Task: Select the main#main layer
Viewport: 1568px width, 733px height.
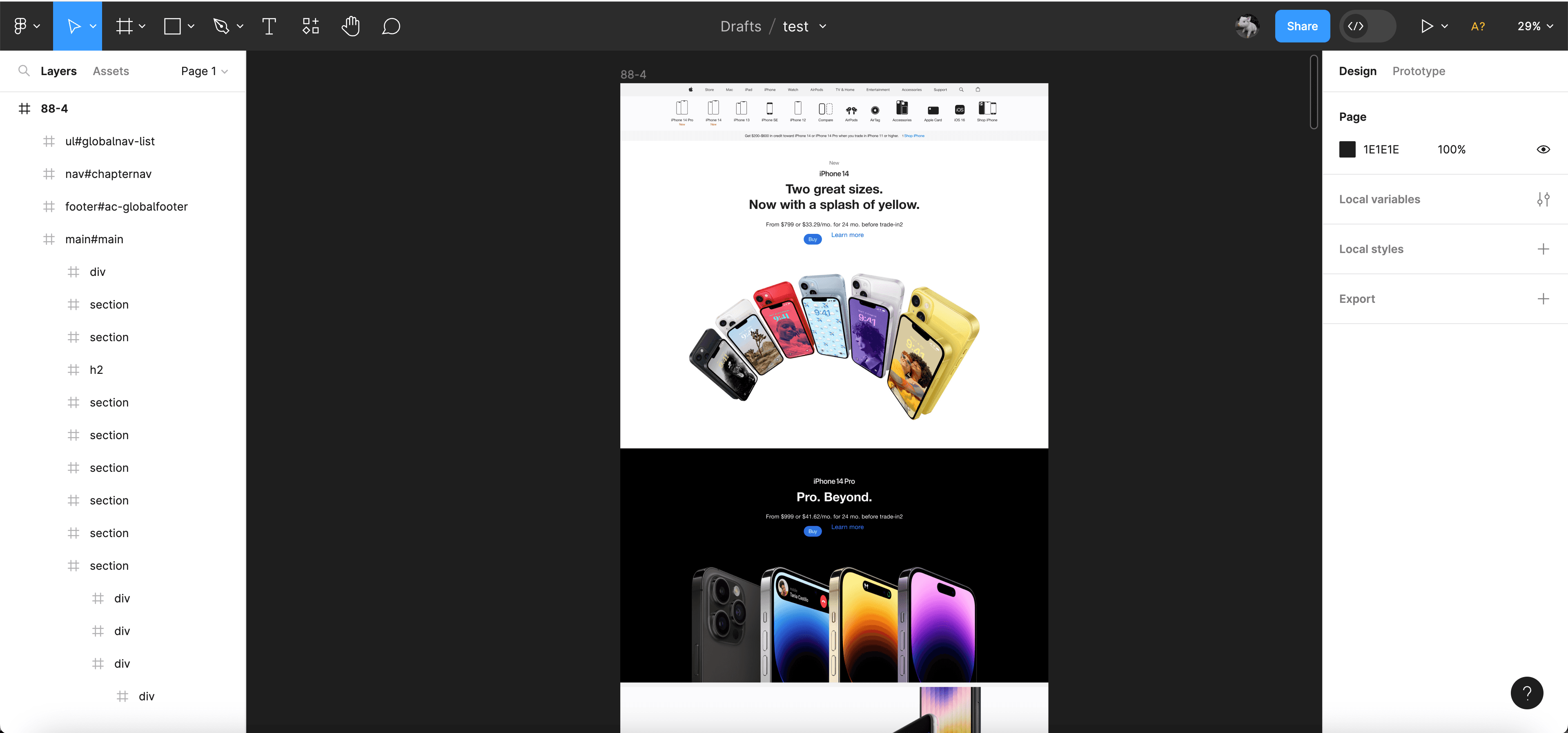Action: [94, 239]
